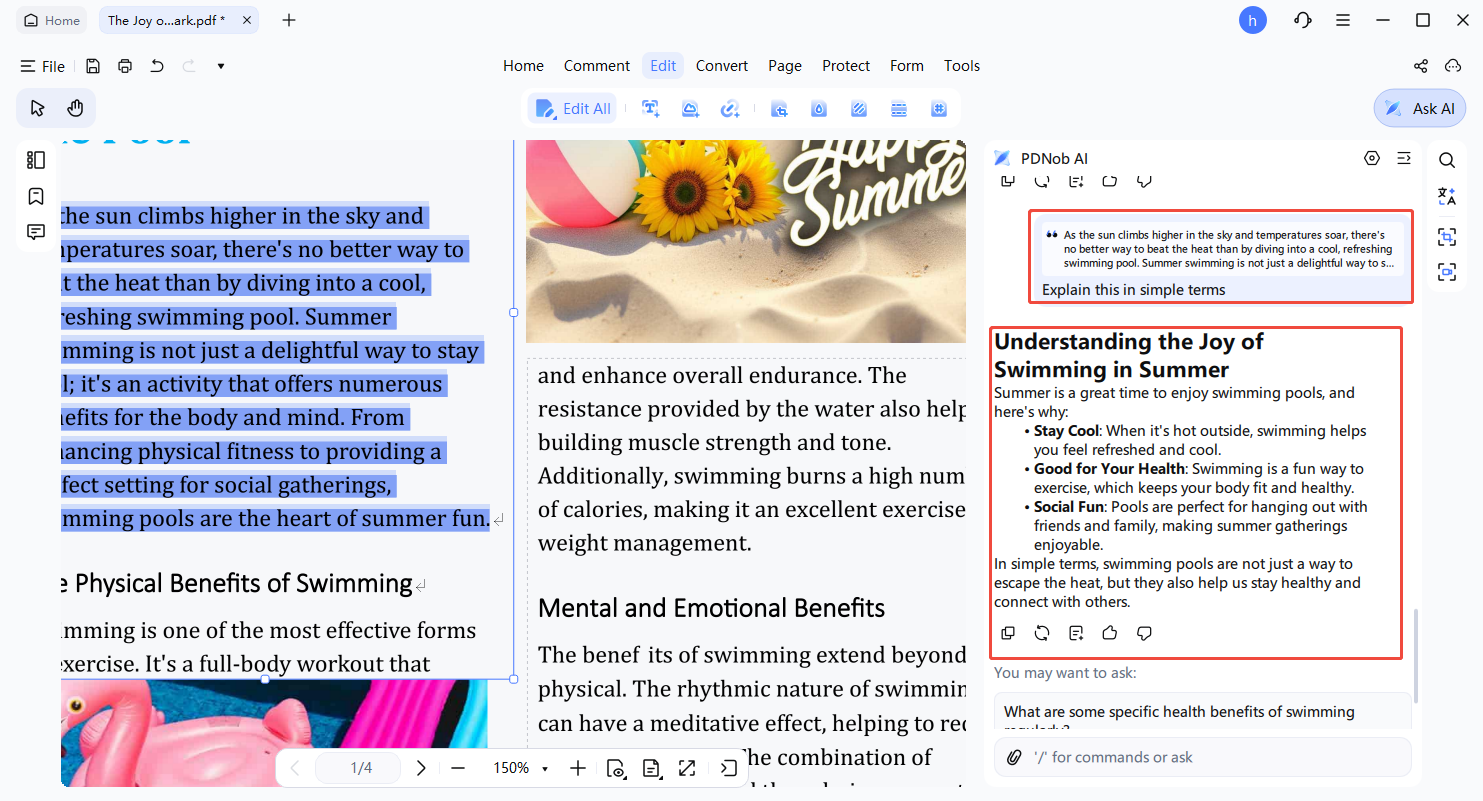Toggle the Hand pan tool
This screenshot has width=1483, height=801.
pos(75,108)
